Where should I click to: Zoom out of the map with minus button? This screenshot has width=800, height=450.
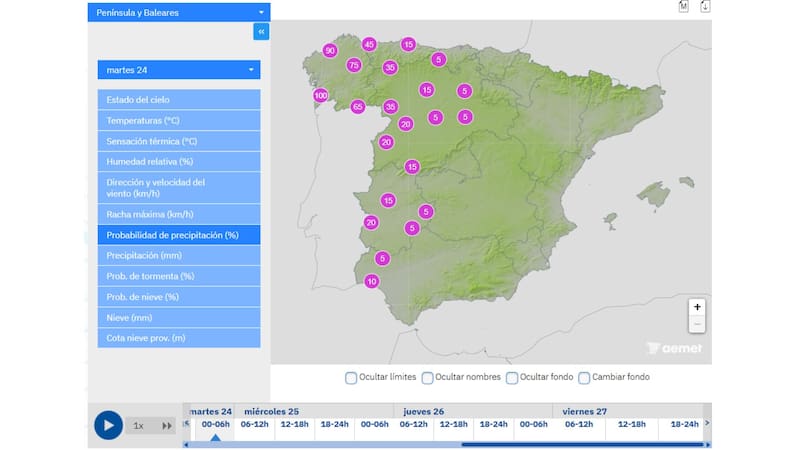697,324
